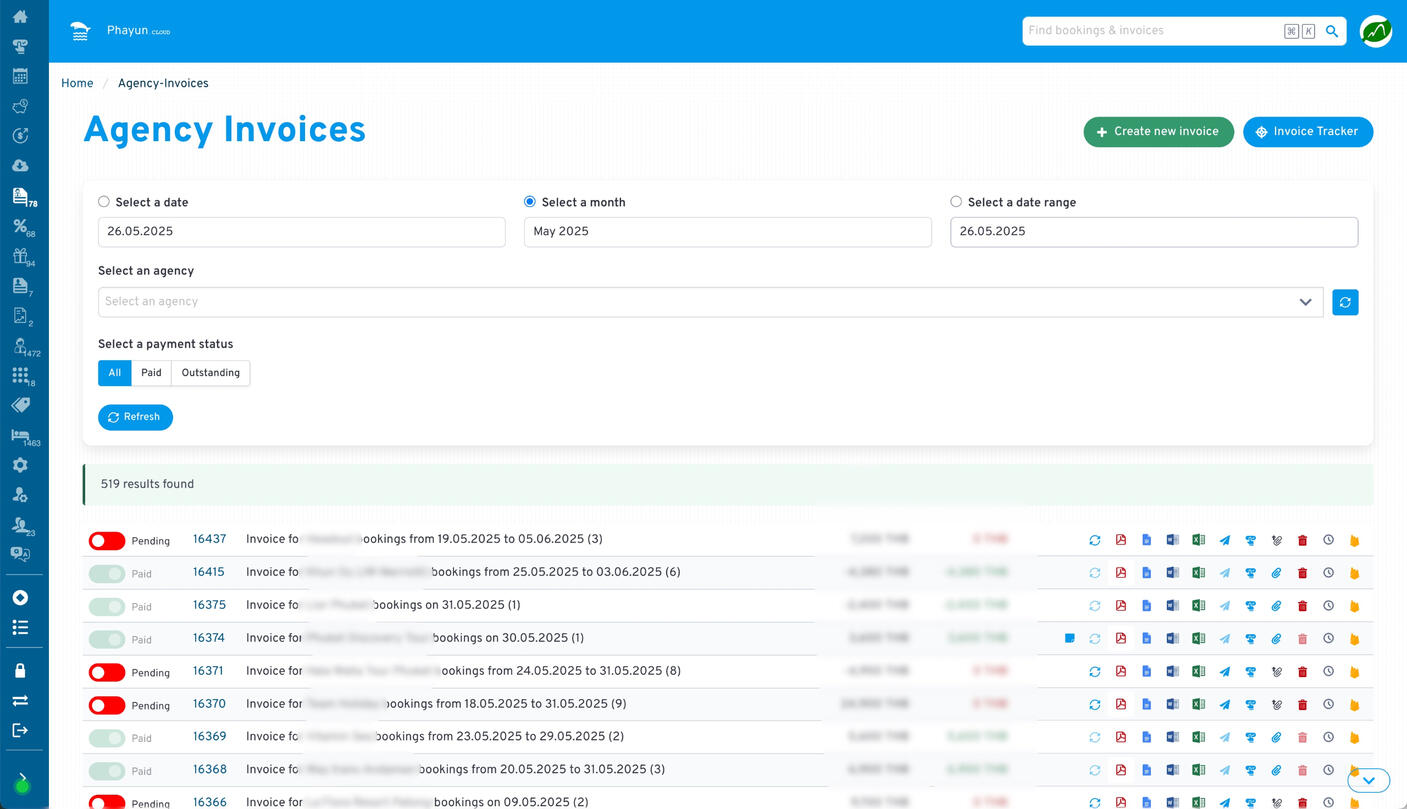
Task: Open the May 2025 month picker
Action: [727, 232]
